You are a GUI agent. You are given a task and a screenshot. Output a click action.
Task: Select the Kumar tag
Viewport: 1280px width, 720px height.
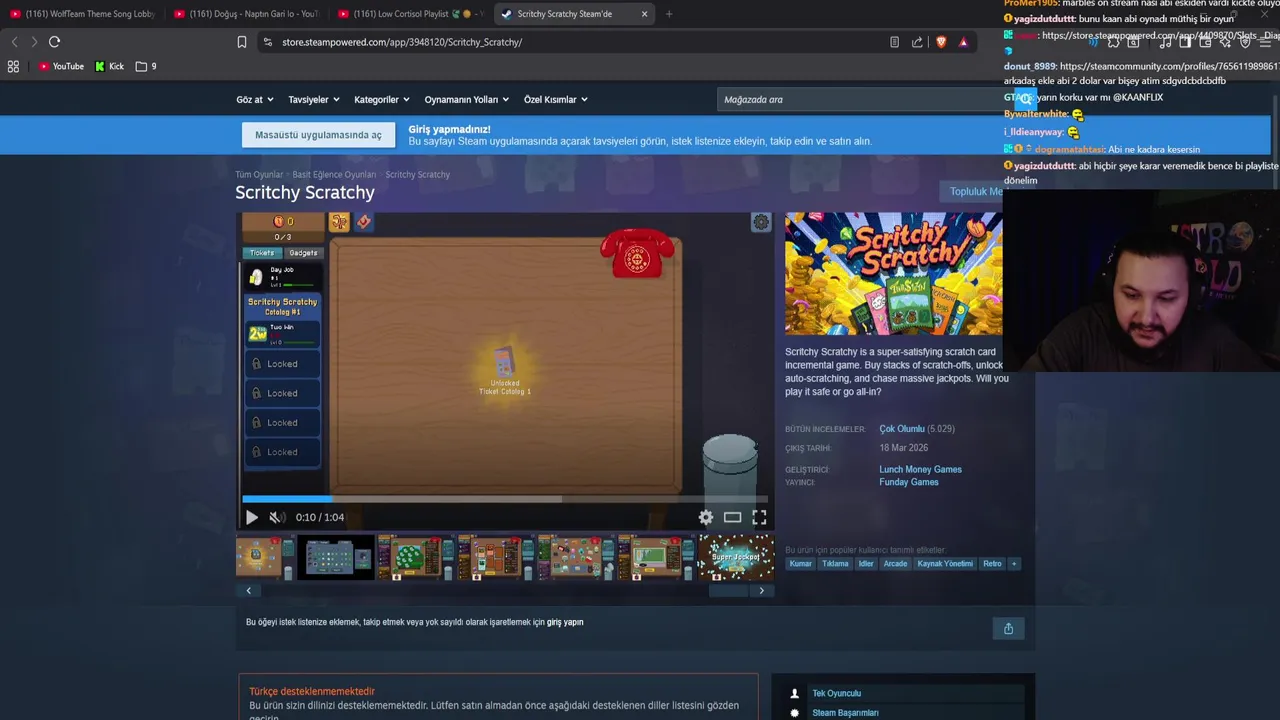pyautogui.click(x=801, y=564)
